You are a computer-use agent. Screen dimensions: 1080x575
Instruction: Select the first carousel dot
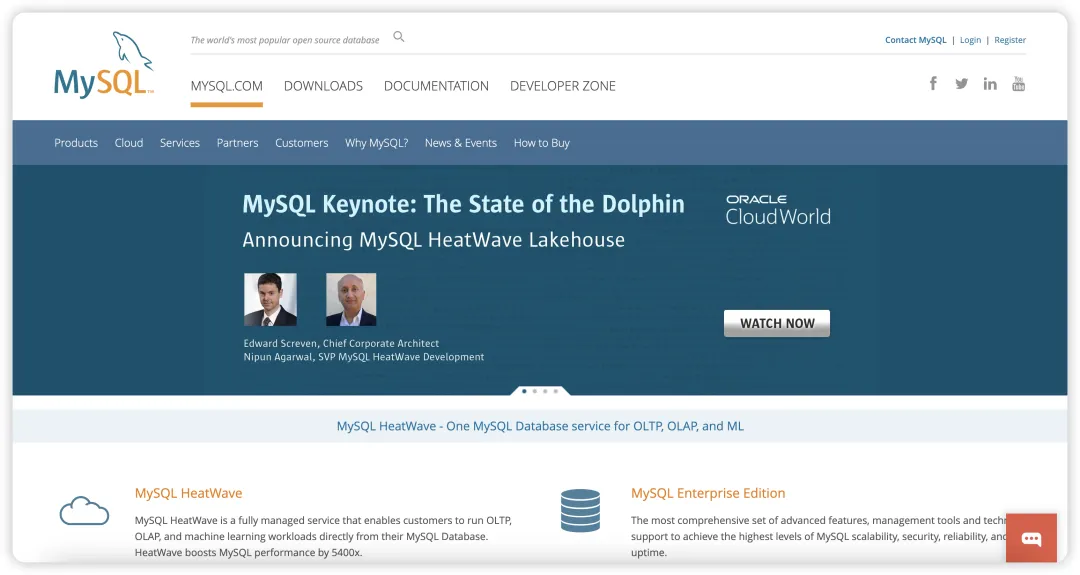[524, 391]
